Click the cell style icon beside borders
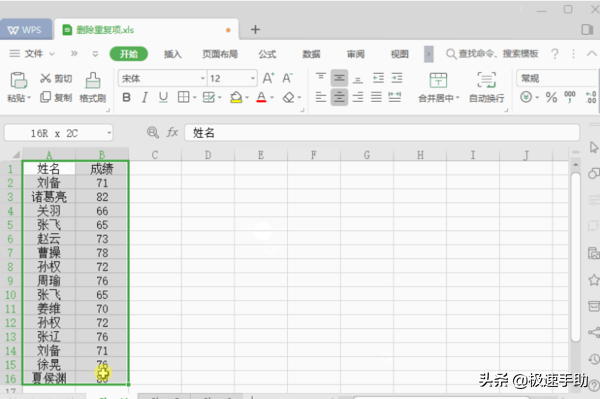 click(209, 97)
